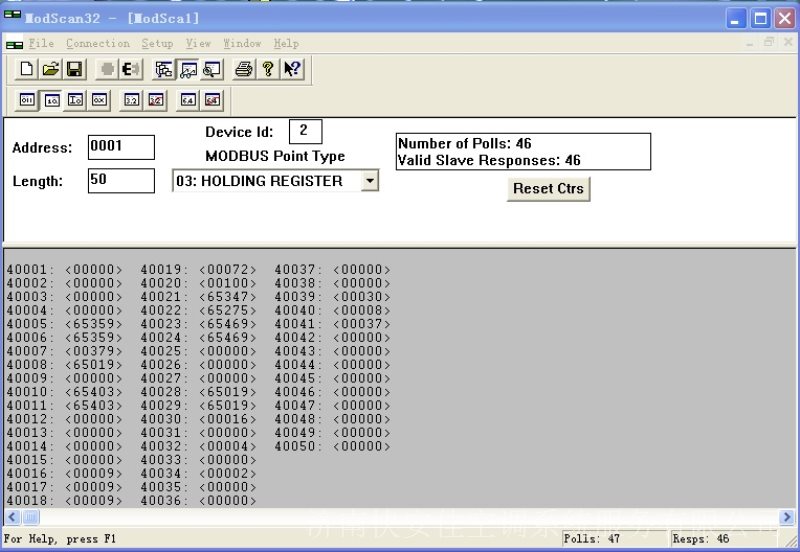
Task: Click the Length field showing 50
Action: point(121,181)
